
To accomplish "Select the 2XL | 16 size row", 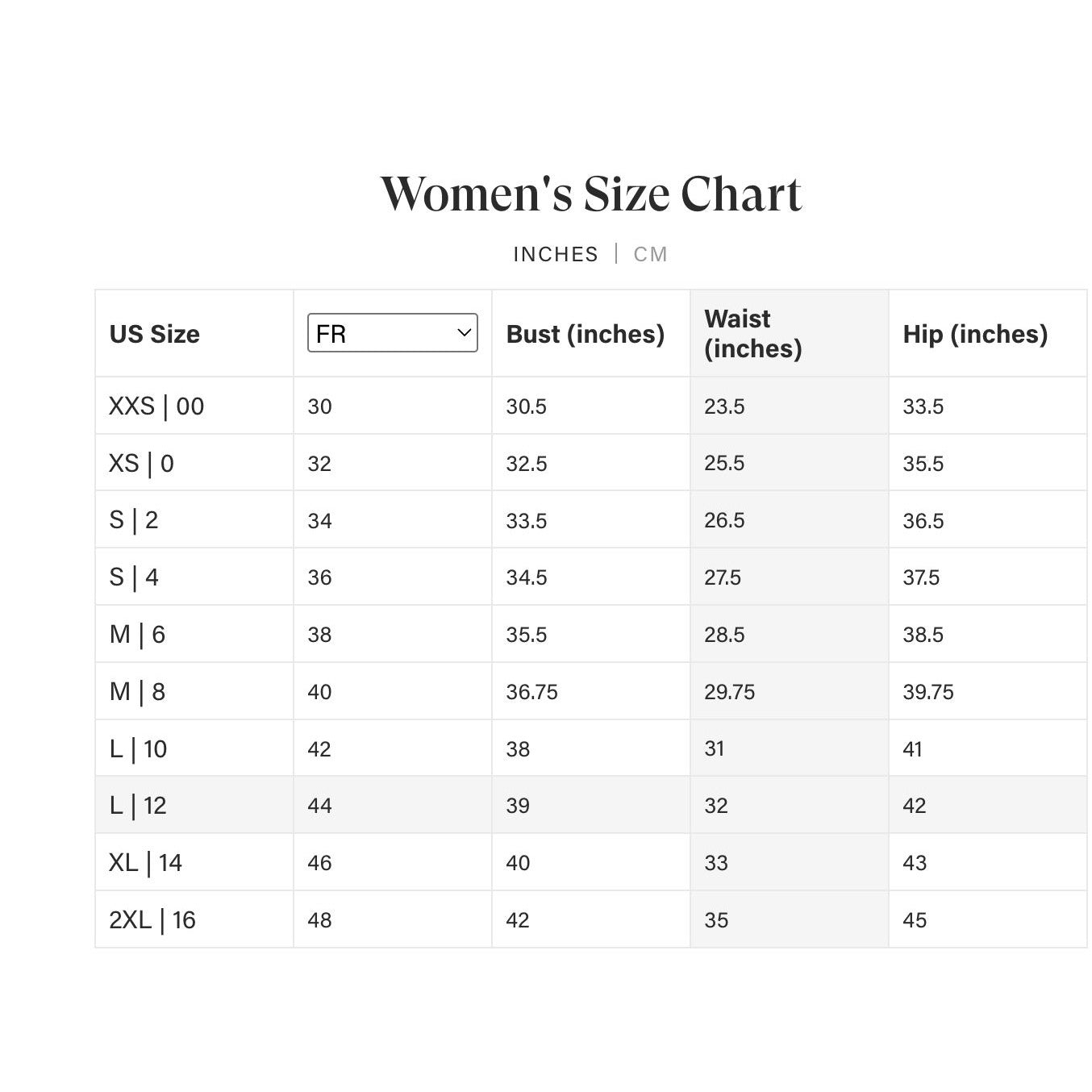I will click(591, 920).
